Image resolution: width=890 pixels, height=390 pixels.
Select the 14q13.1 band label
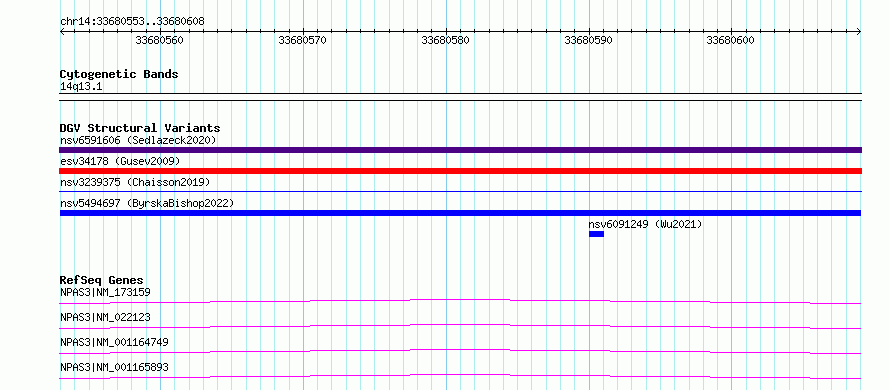[81, 87]
